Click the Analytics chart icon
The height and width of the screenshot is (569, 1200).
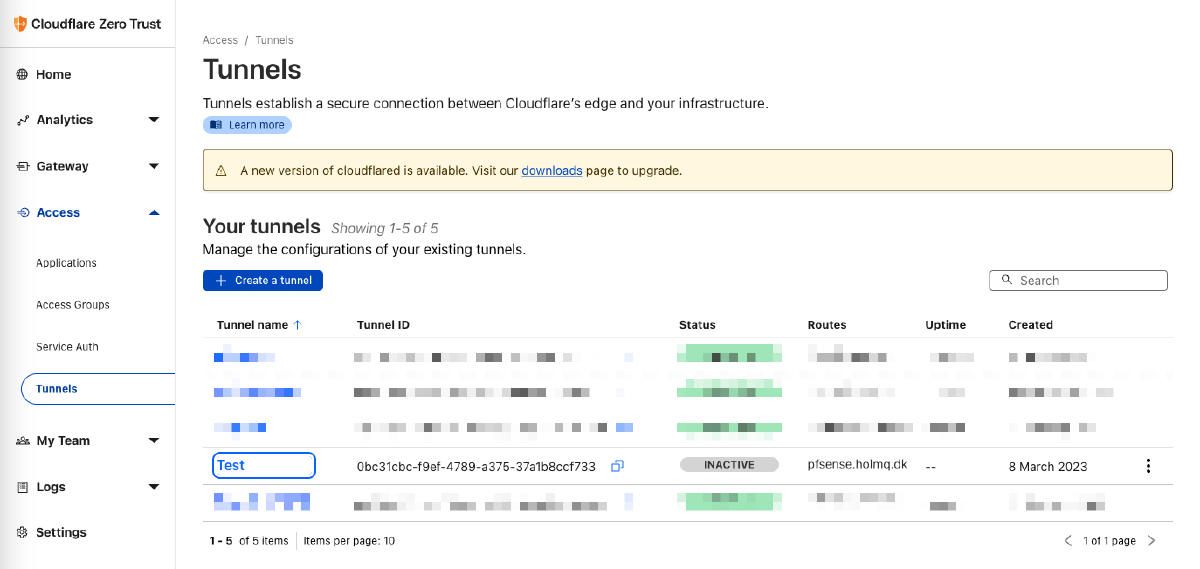[x=22, y=120]
